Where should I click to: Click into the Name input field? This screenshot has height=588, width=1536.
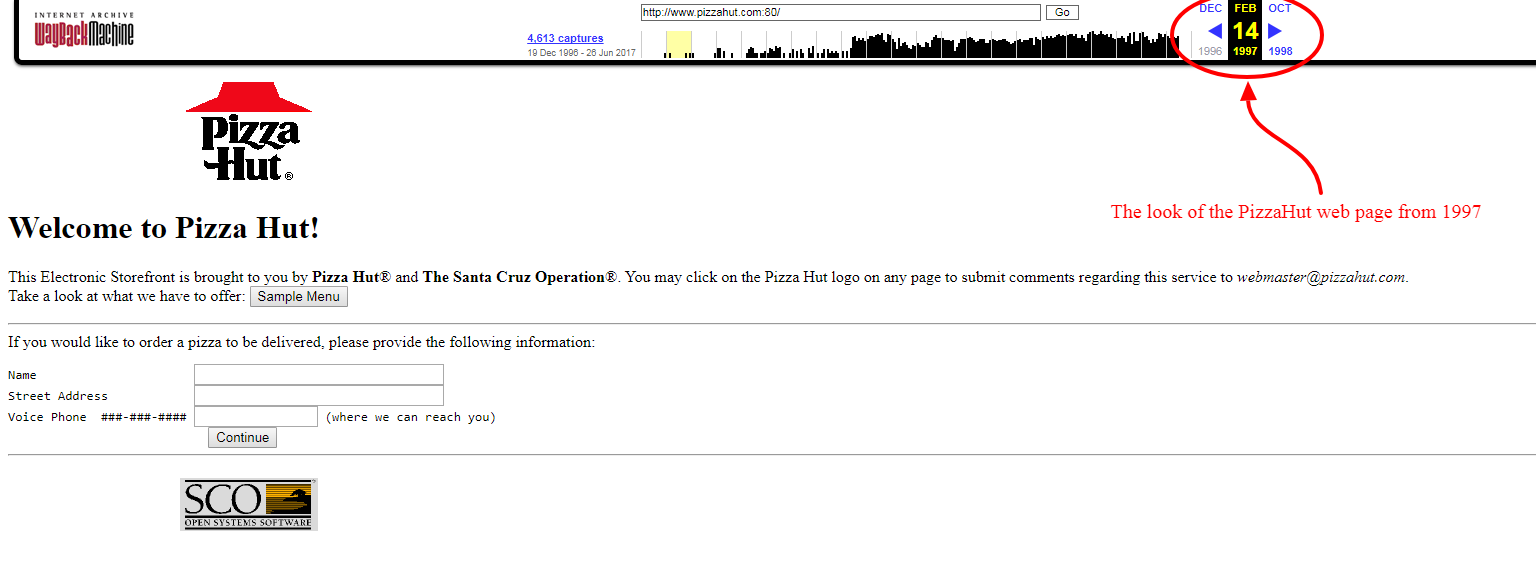(319, 374)
